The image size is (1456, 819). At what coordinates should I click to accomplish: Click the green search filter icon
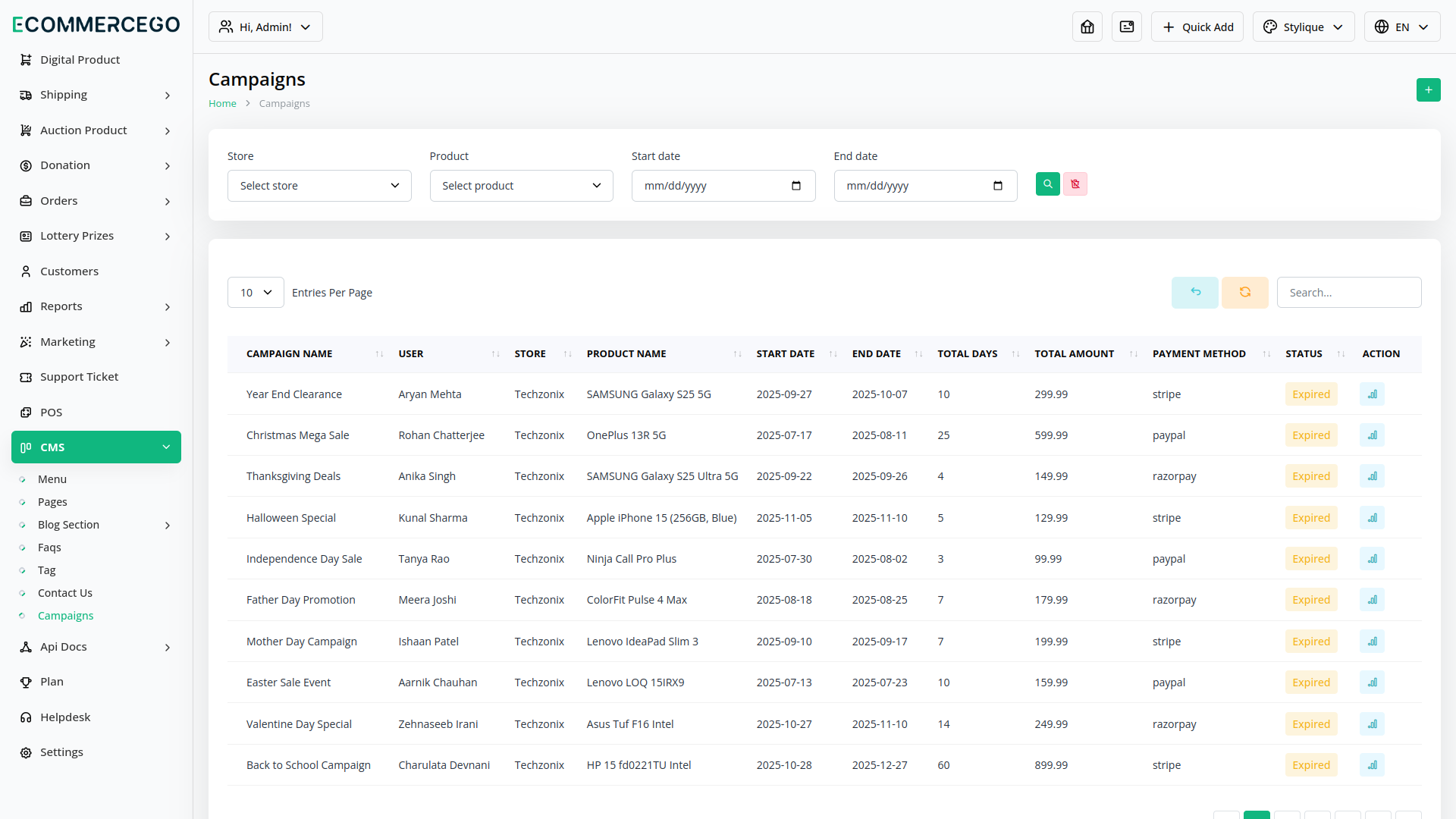[1048, 184]
